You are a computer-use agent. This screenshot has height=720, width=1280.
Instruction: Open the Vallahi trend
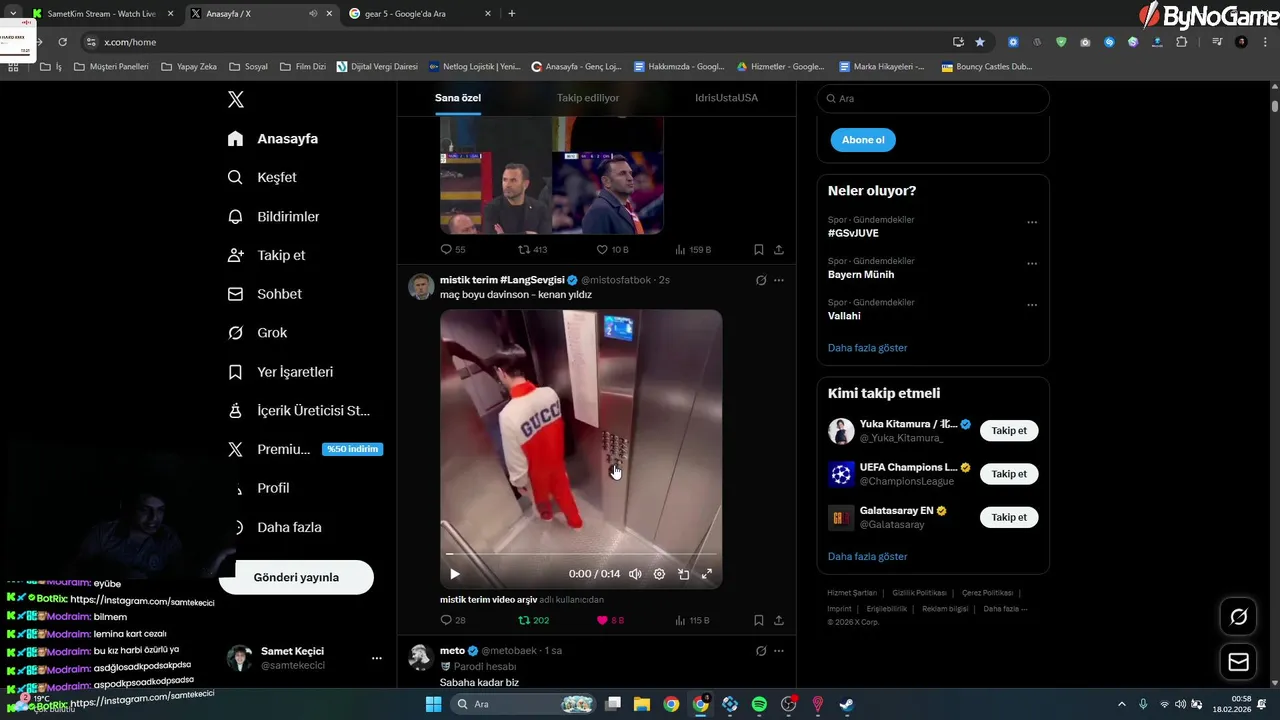[844, 316]
